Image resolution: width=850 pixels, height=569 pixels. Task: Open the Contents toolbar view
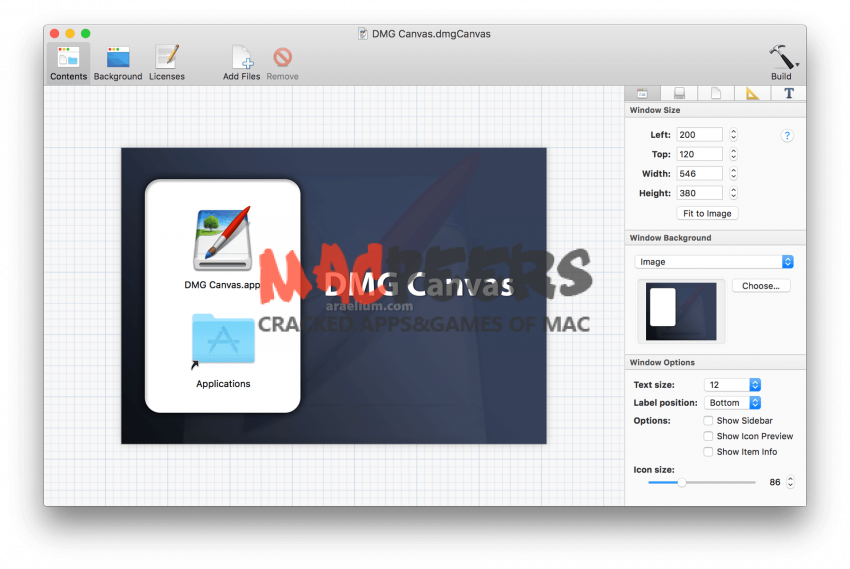pos(68,63)
